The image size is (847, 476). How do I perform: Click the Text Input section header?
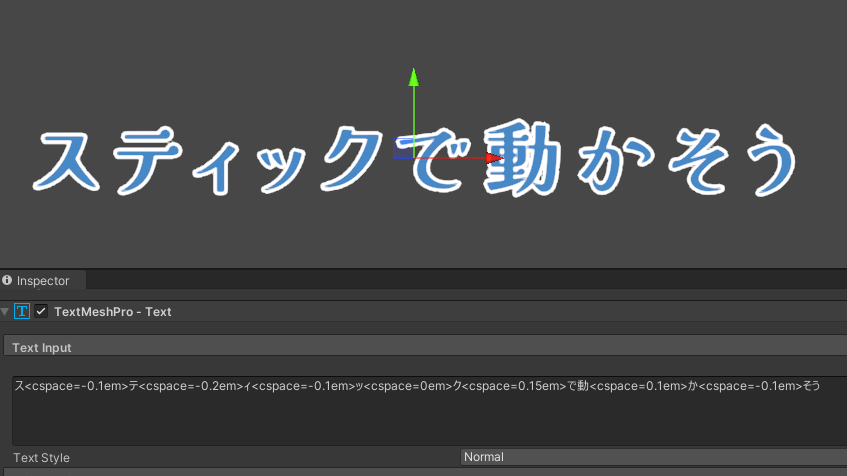(x=42, y=347)
